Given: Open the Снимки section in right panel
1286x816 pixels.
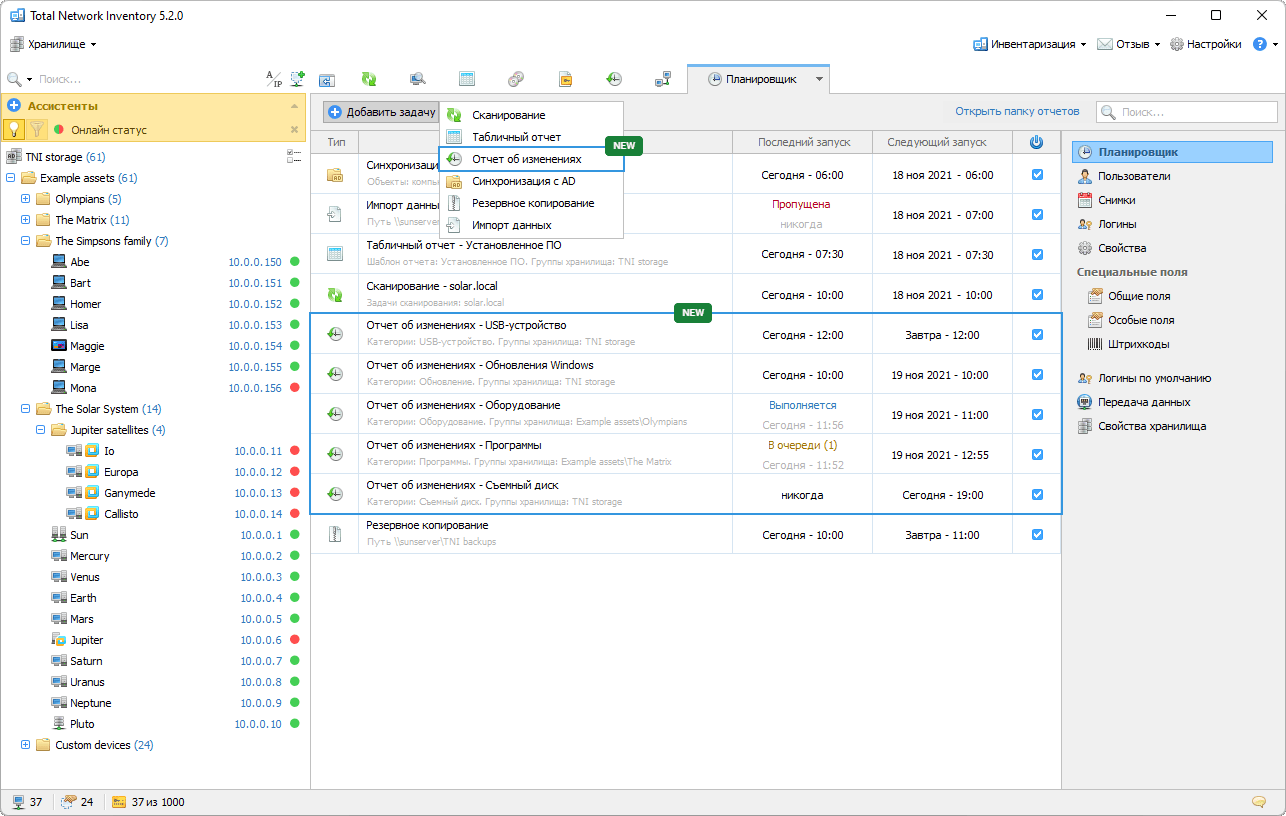Looking at the screenshot, I should 1116,200.
